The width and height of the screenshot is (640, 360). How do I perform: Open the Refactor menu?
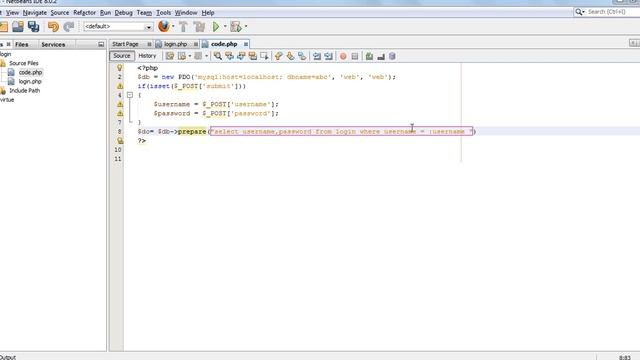tap(84, 13)
